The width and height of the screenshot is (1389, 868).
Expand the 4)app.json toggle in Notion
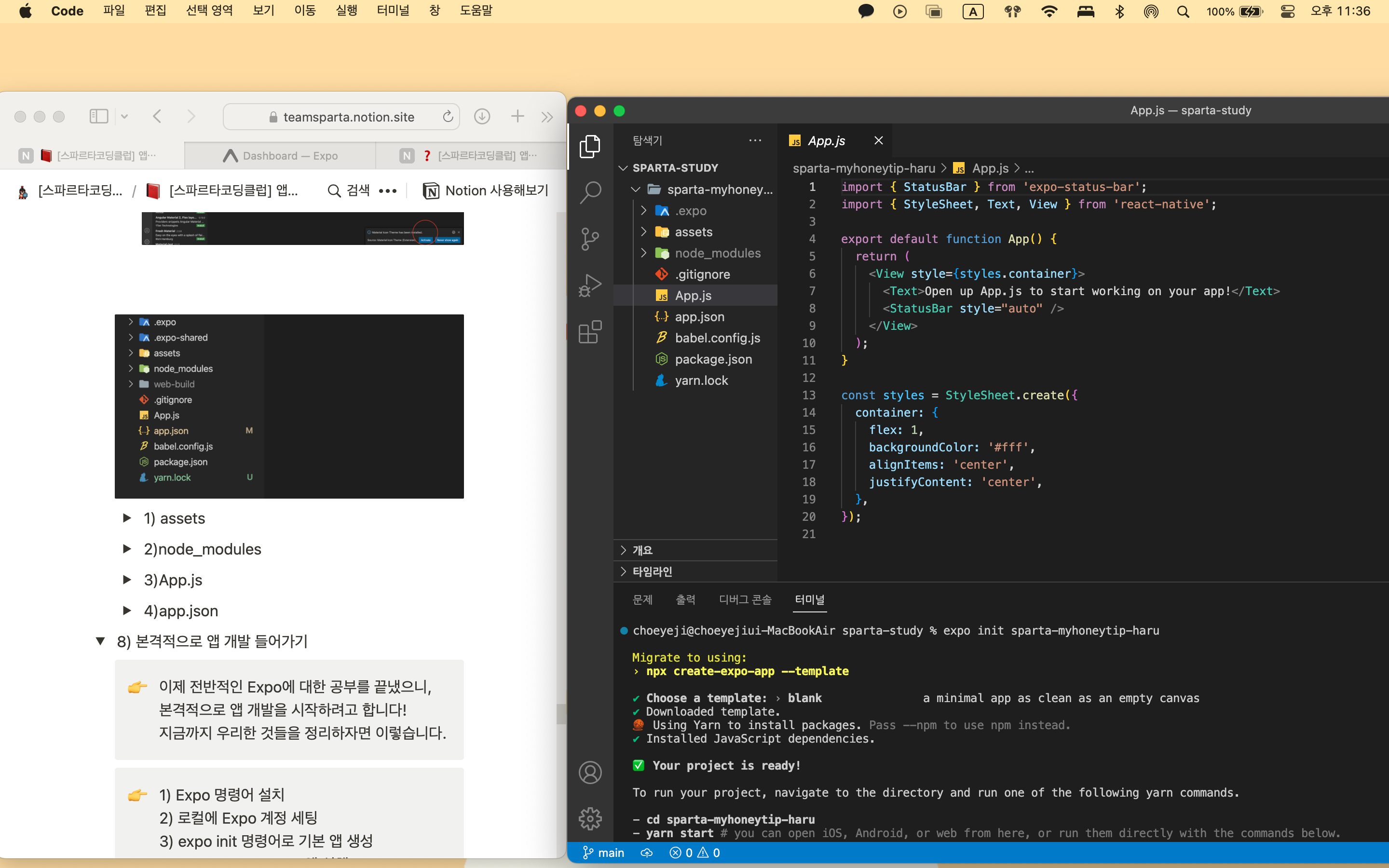point(127,611)
